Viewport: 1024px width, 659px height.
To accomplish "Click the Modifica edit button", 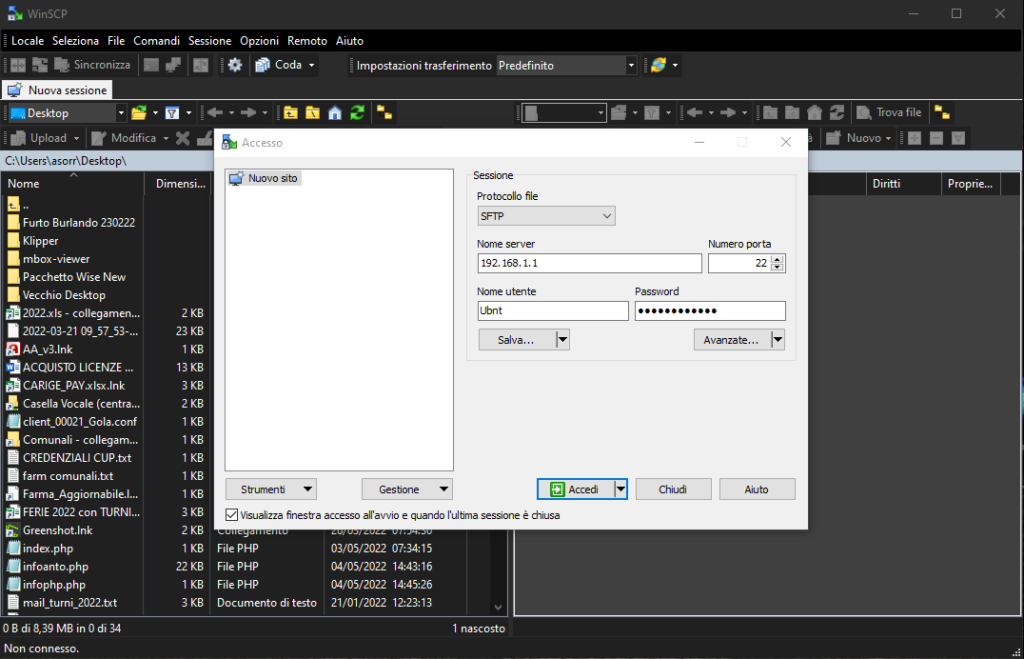I will (125, 138).
